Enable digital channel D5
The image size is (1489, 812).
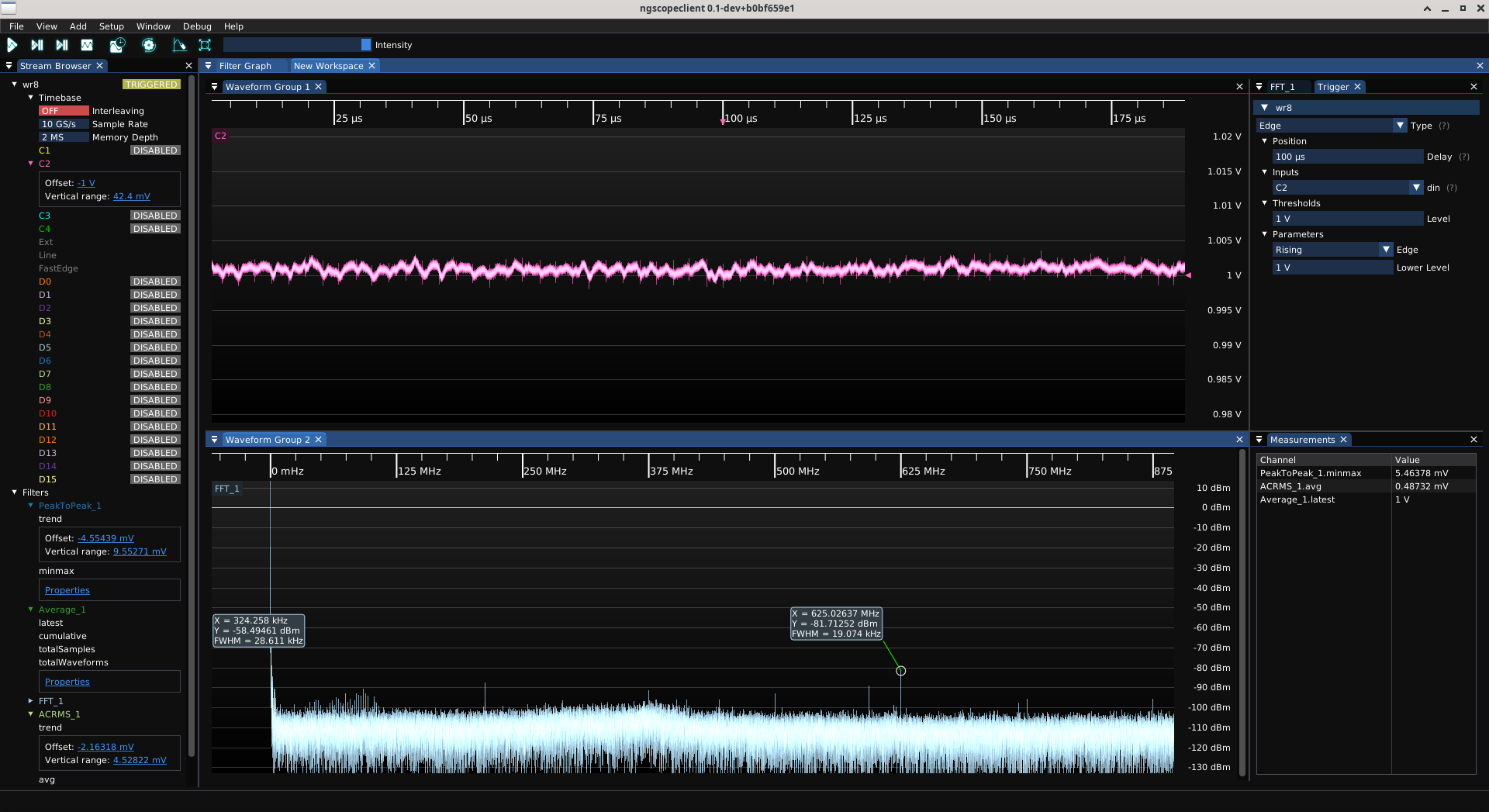click(x=155, y=347)
